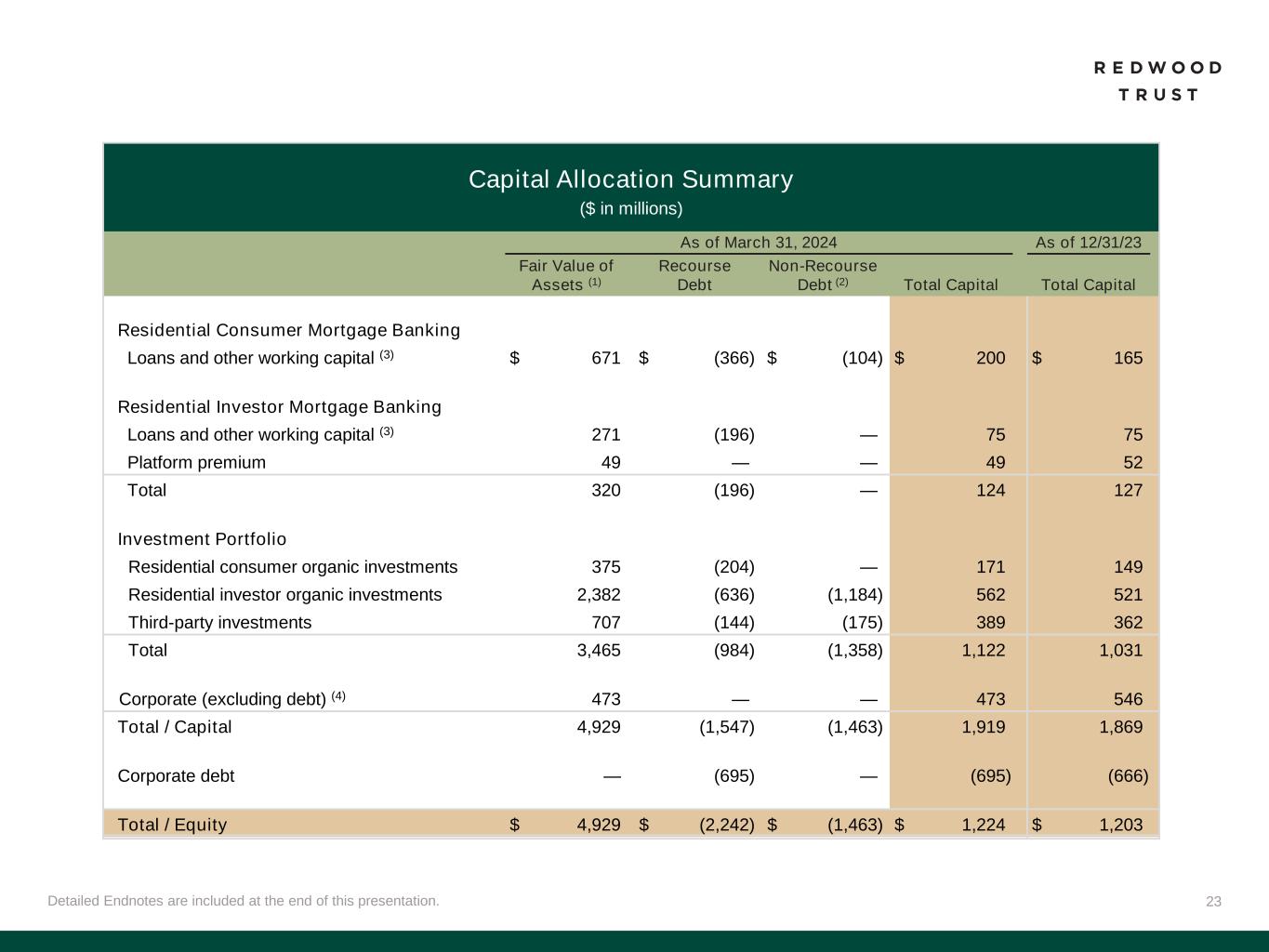This screenshot has height=952, width=1269.
Task: Click the Residential Investor Mortgage Banking heading
Action: point(279,406)
